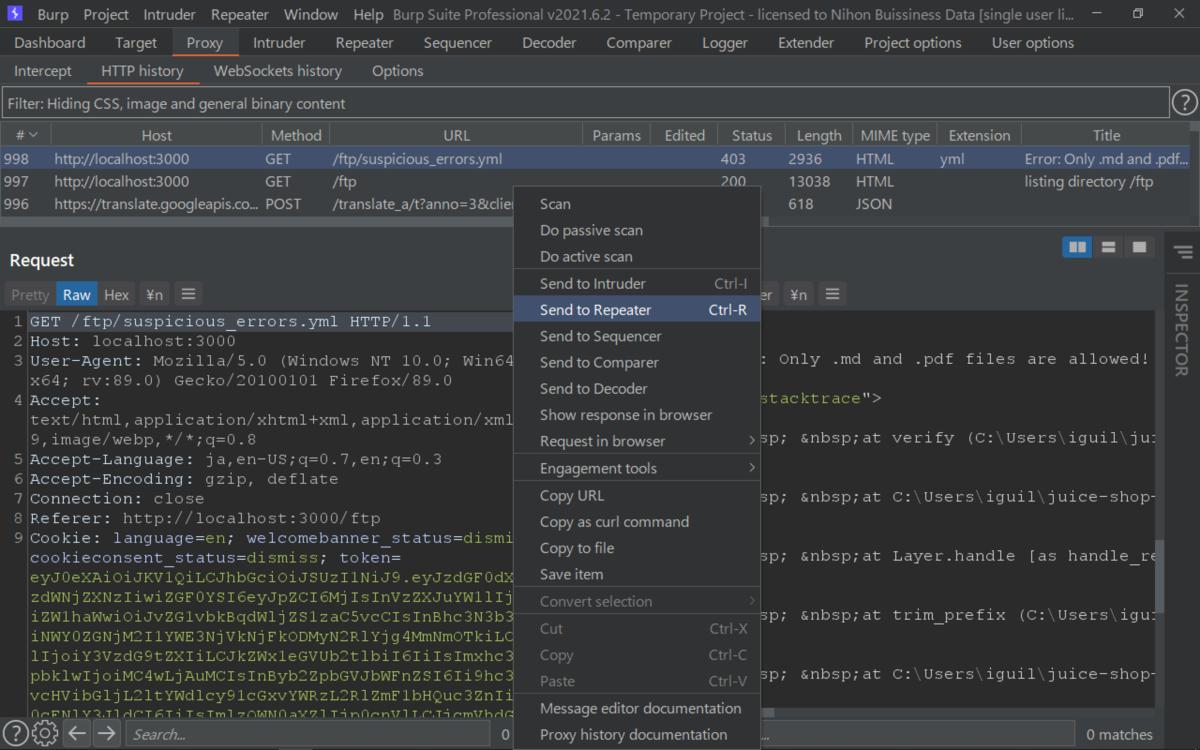Choose Copy URL

pos(637,496)
